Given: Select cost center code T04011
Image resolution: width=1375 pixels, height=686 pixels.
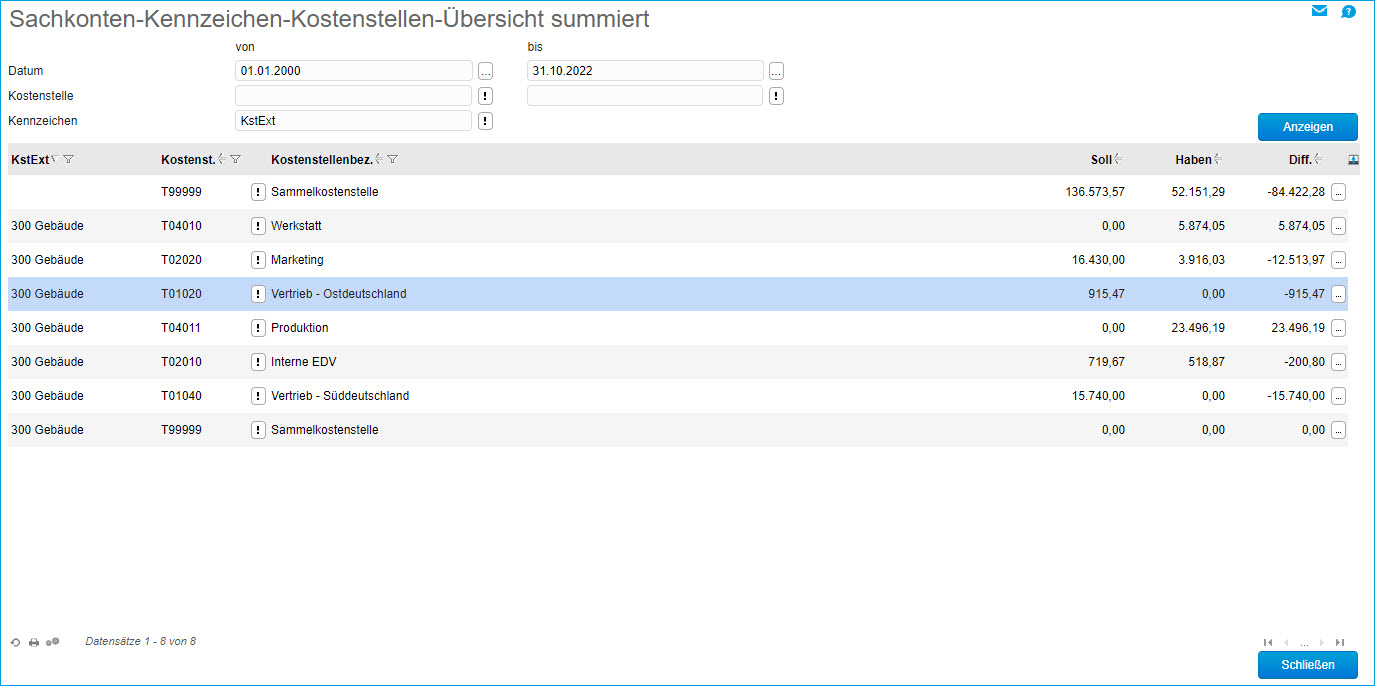Looking at the screenshot, I should point(181,328).
